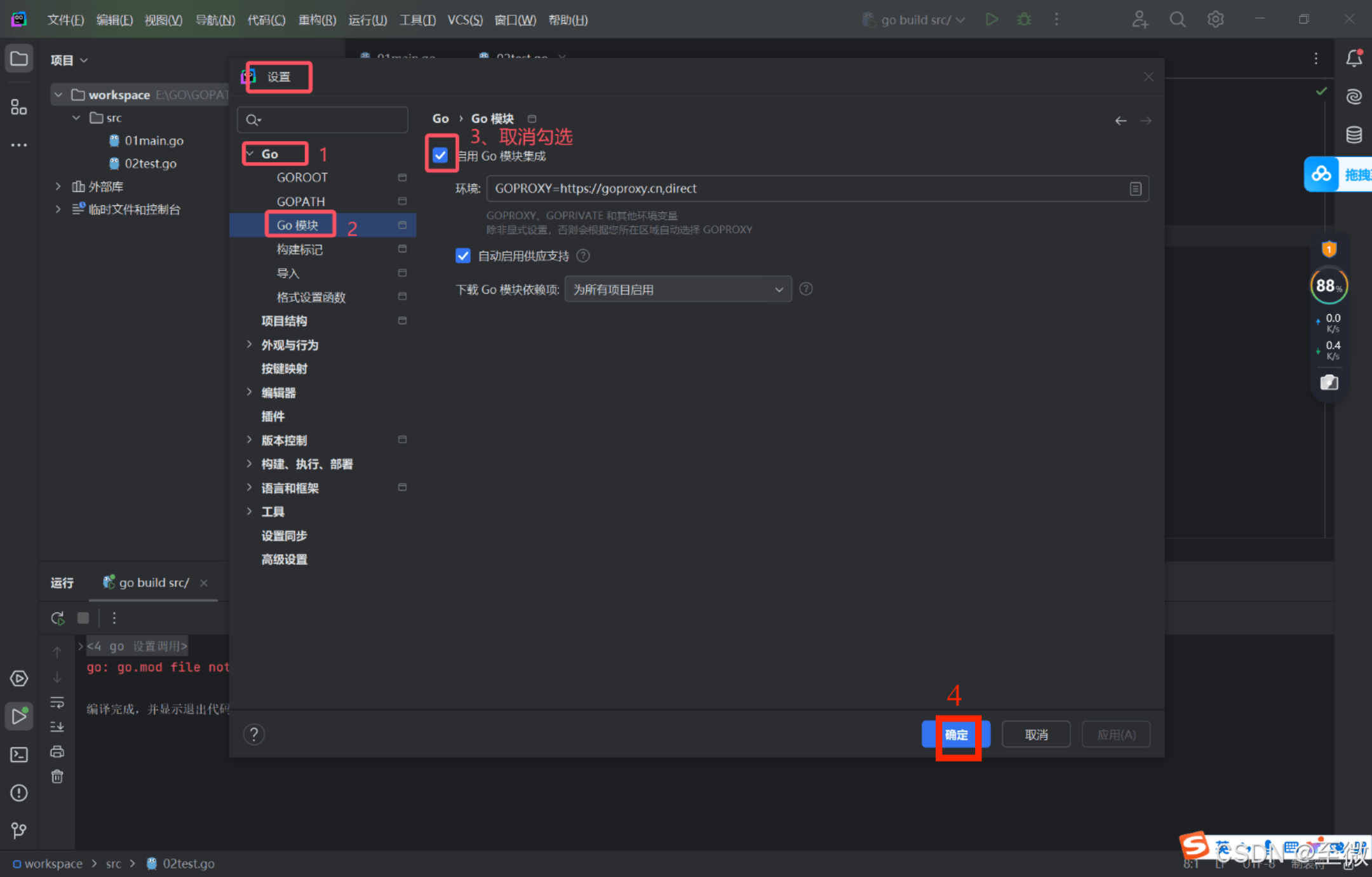The width and height of the screenshot is (1372, 877).
Task: Click the rerun icon in the run panel
Action: click(58, 618)
